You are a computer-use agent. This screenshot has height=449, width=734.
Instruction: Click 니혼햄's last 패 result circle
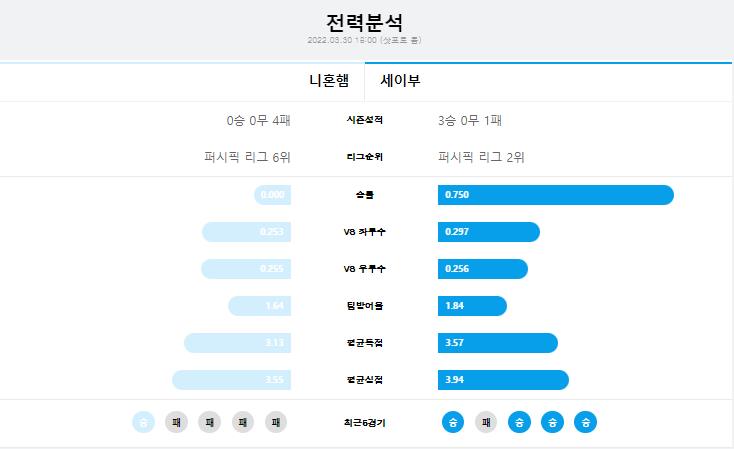pos(276,422)
